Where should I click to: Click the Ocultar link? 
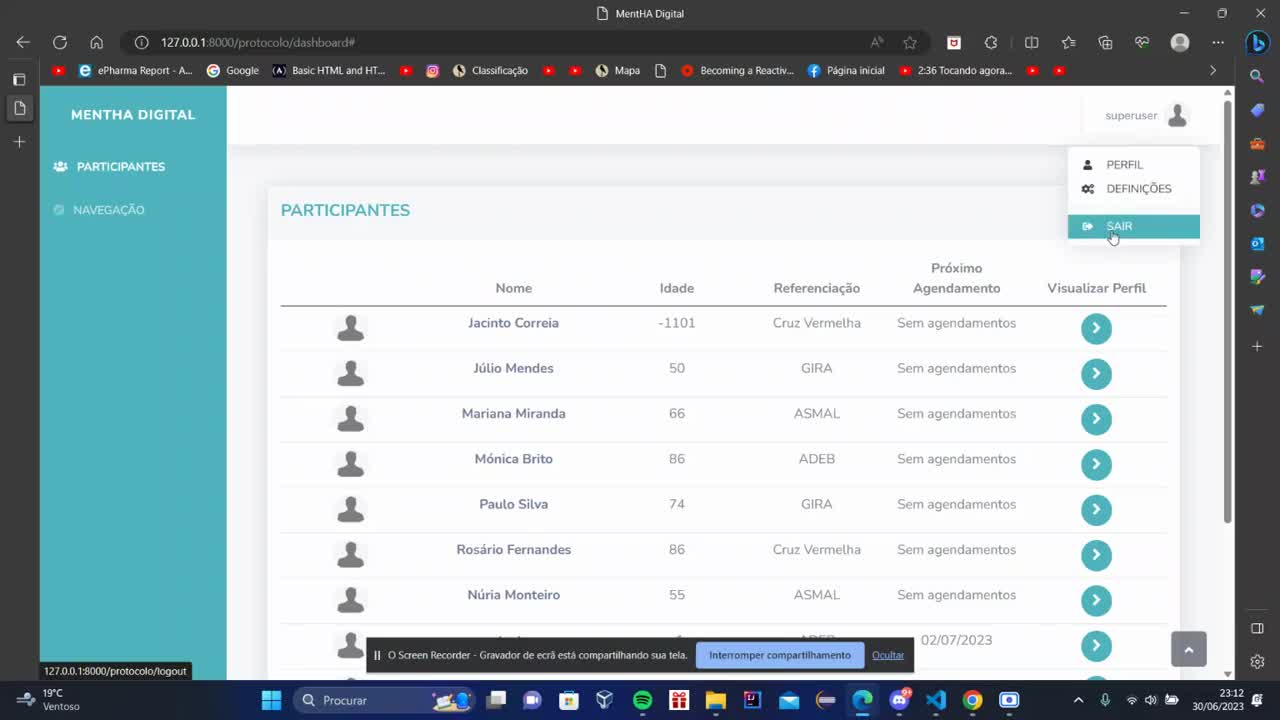(887, 655)
